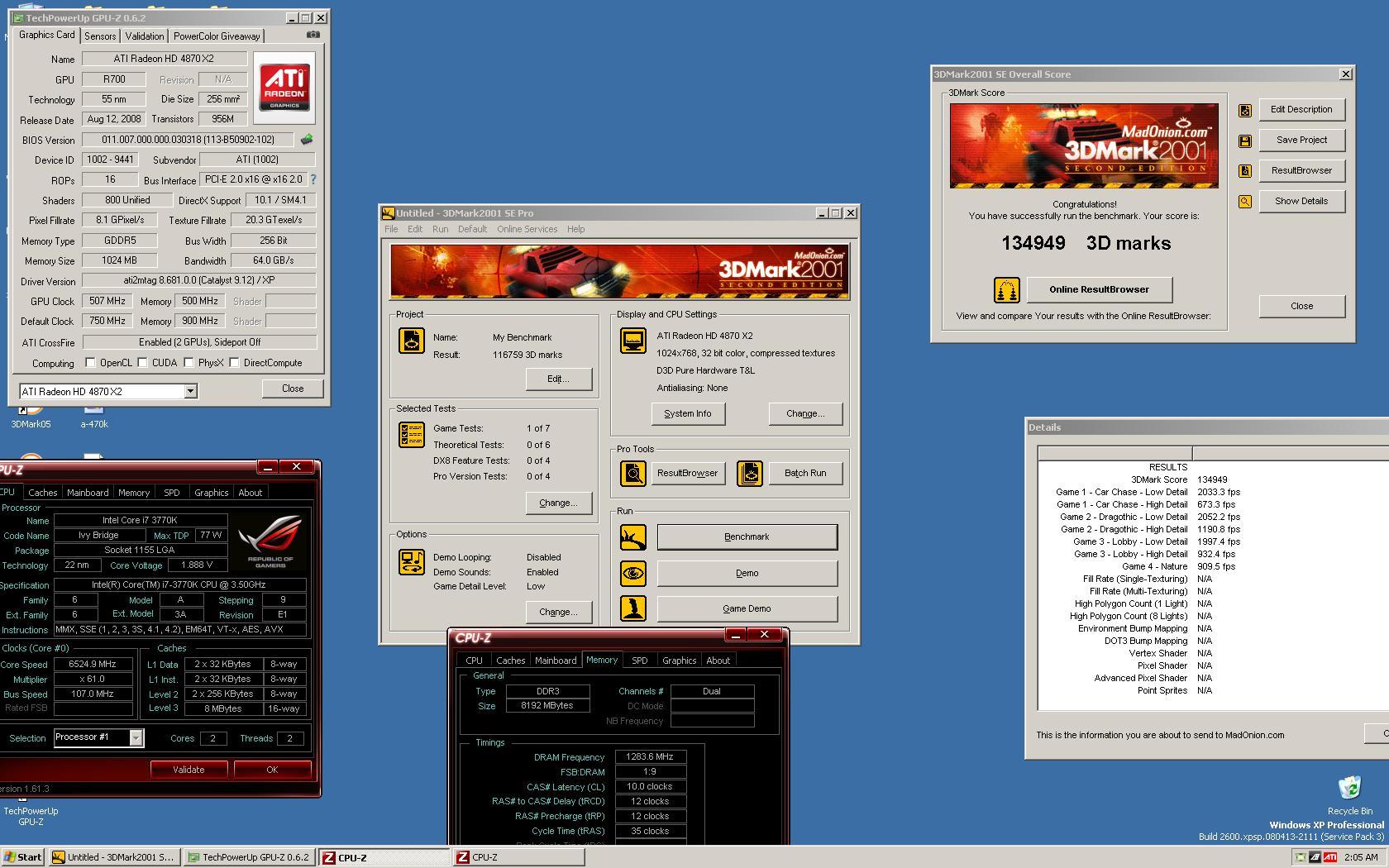Switch to the SPD tab in the CPU-Z memory window
Viewport: 1389px width, 868px height.
639,661
